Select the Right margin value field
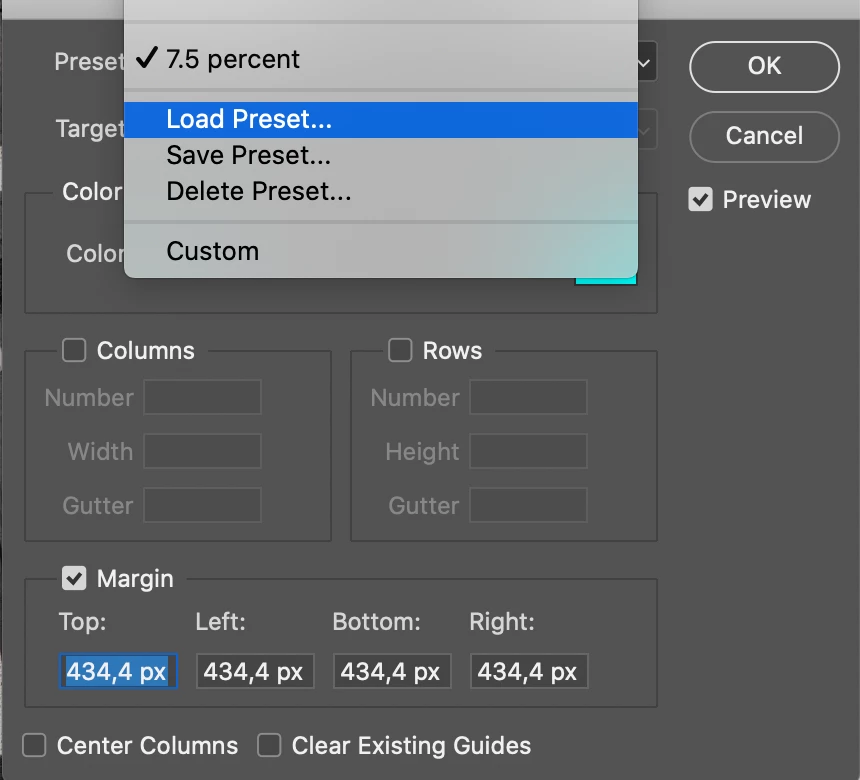The width and height of the screenshot is (860, 780). pyautogui.click(x=529, y=672)
